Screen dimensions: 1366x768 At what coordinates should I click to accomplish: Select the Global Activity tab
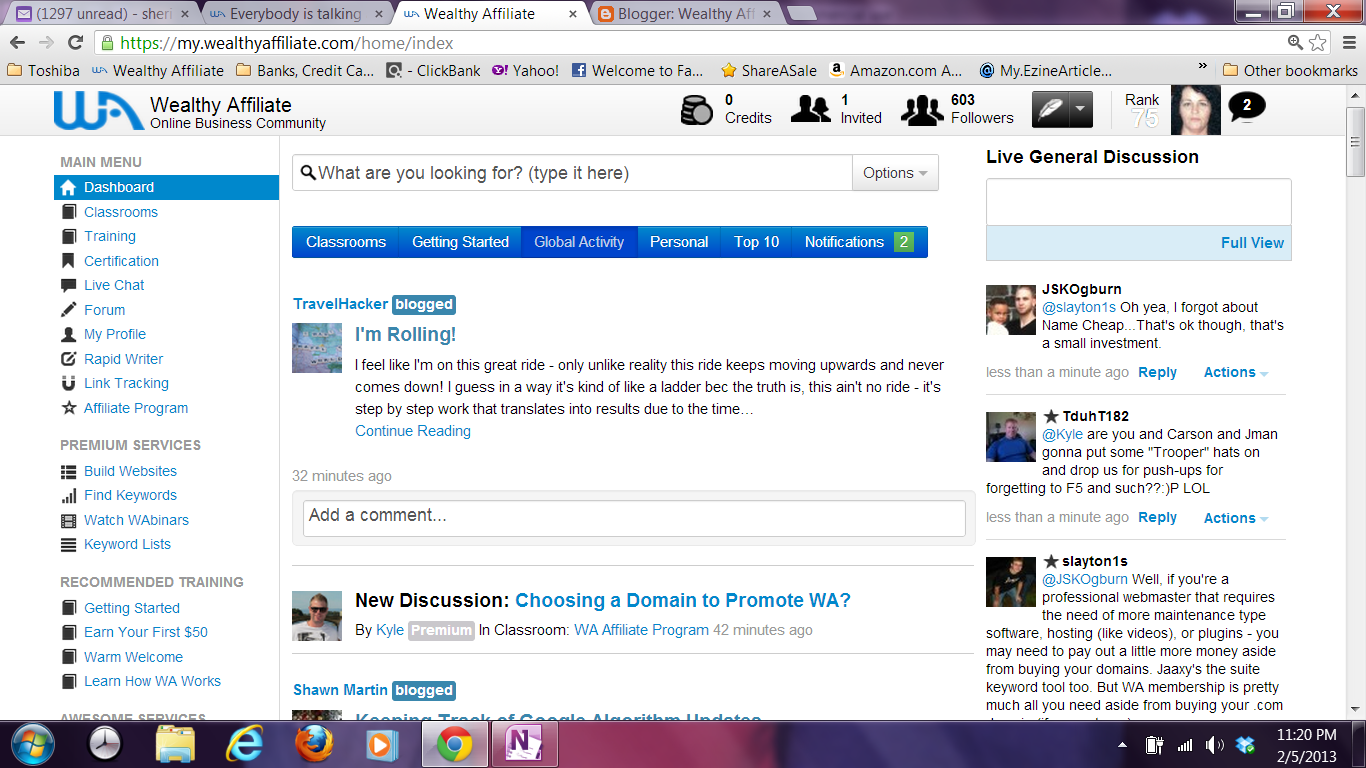point(579,242)
